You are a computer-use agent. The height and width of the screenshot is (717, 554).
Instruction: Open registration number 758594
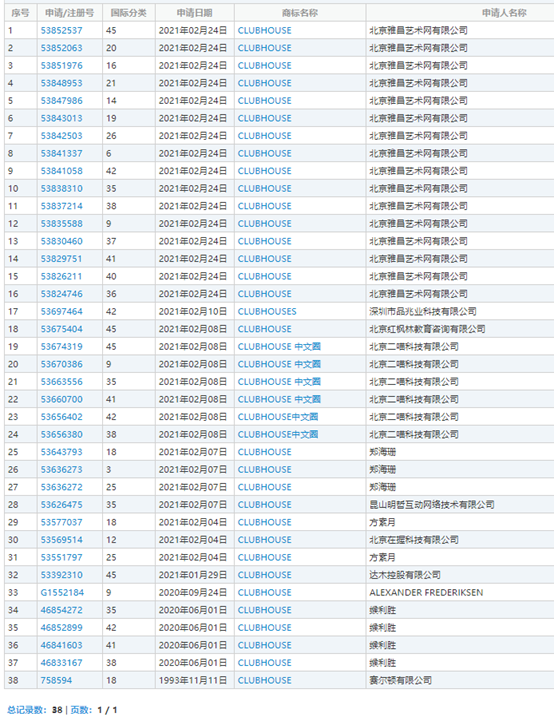(56, 680)
